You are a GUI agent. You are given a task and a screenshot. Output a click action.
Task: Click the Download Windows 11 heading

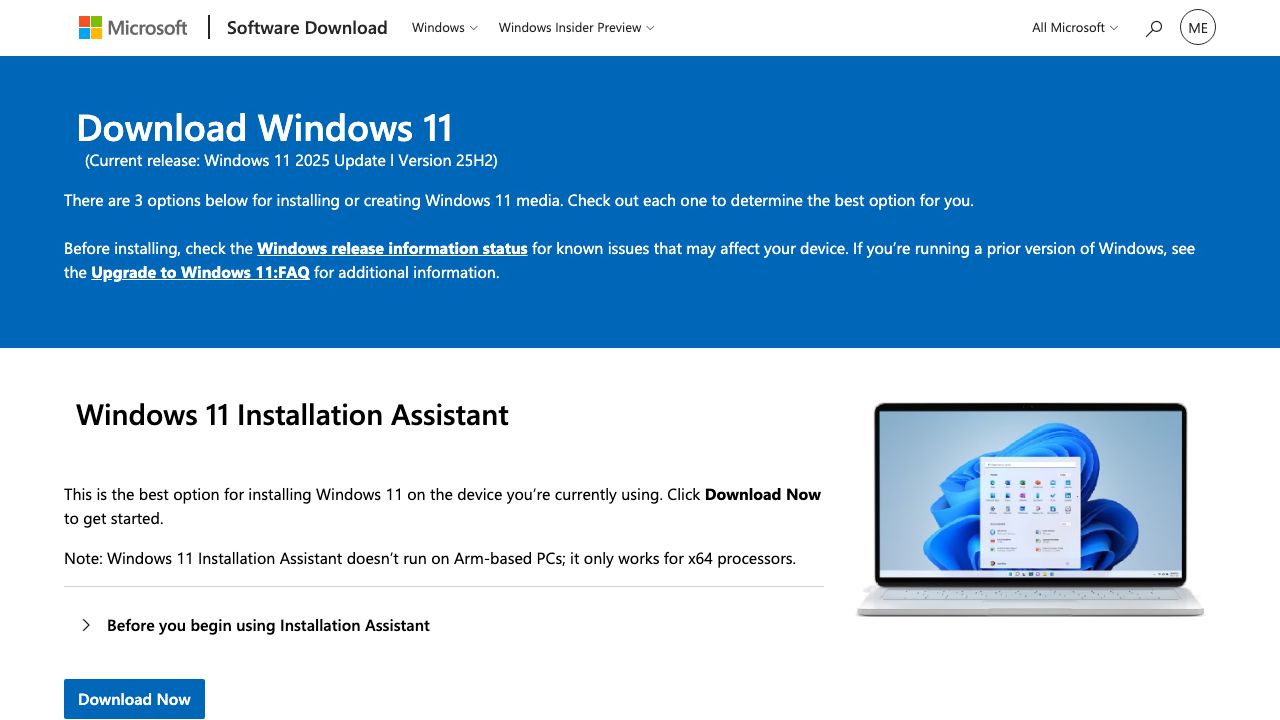[x=265, y=128]
